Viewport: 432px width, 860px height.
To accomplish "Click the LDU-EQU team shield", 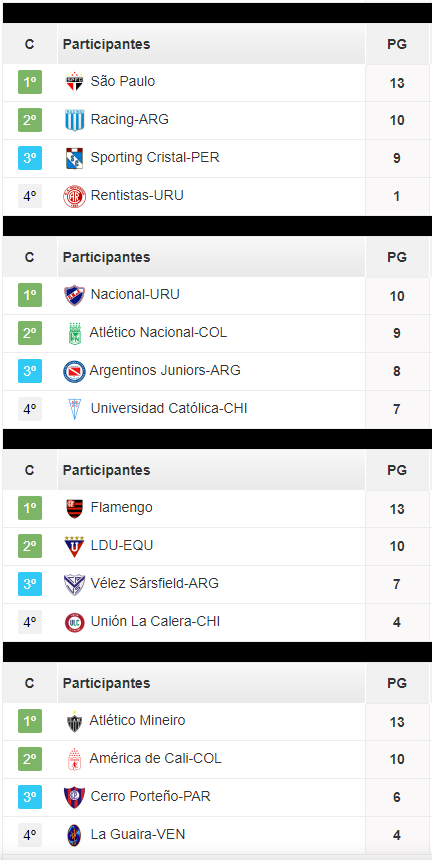I will [74, 546].
